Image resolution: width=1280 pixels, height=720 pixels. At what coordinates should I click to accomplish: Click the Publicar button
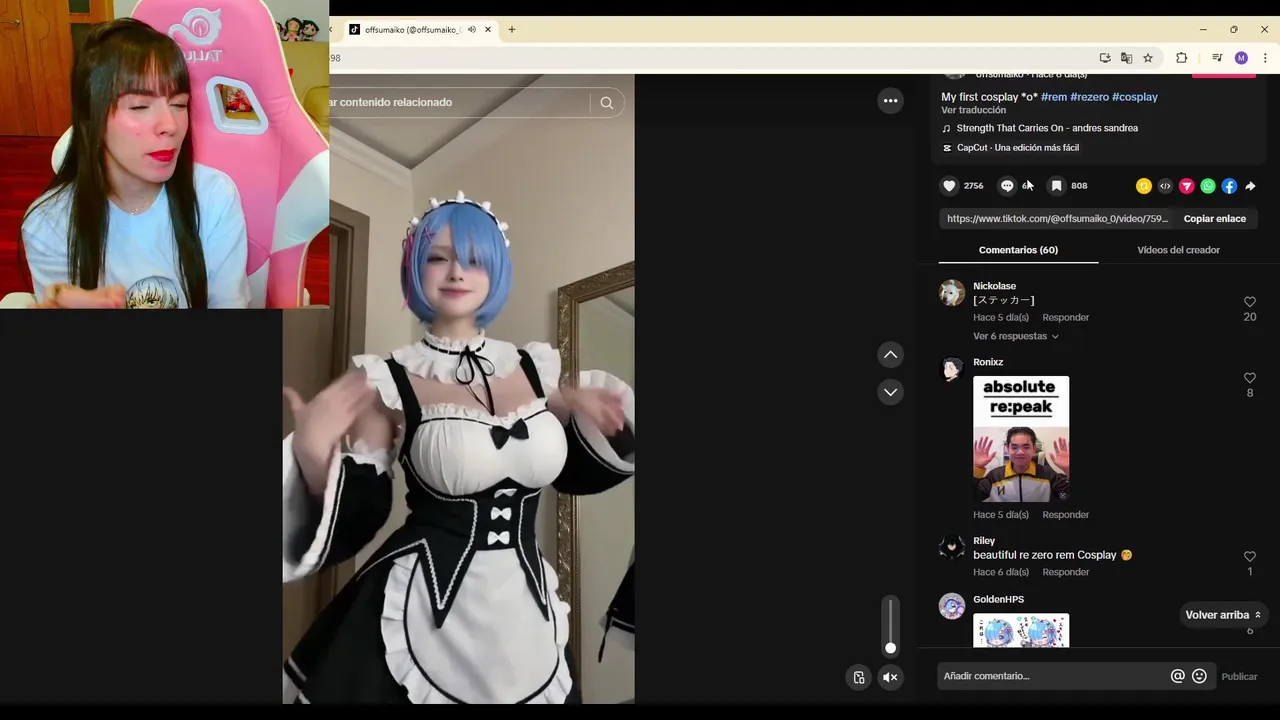tap(1239, 677)
